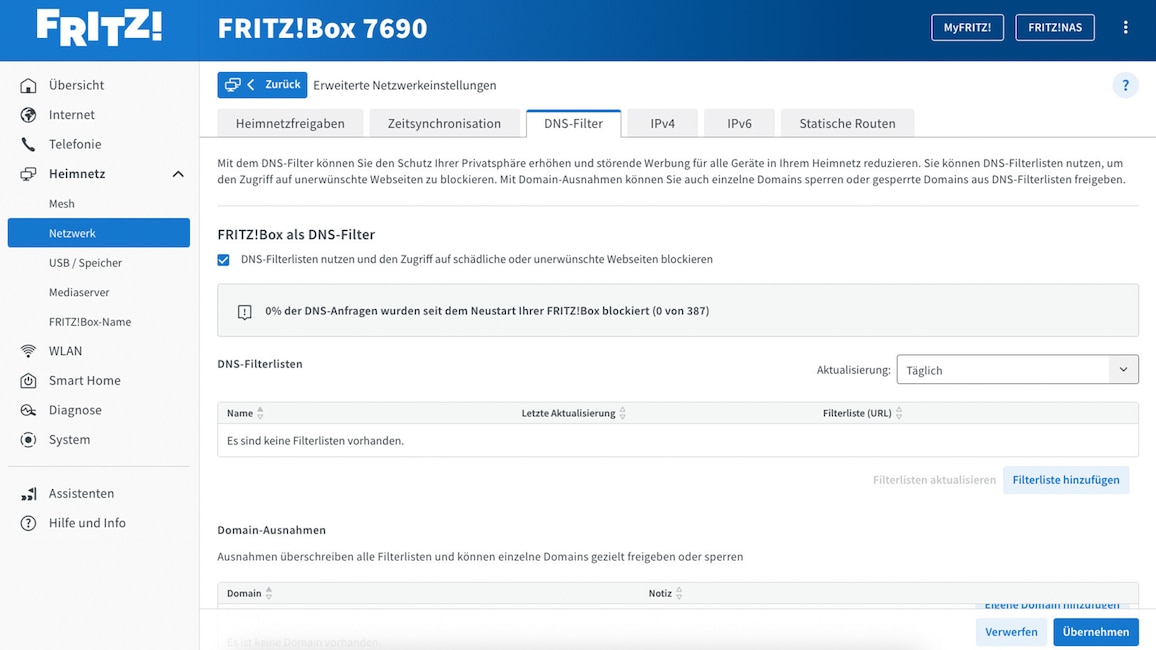Sort by Letzte Aktualisierung arrows
This screenshot has height=650, width=1156.
click(x=623, y=413)
